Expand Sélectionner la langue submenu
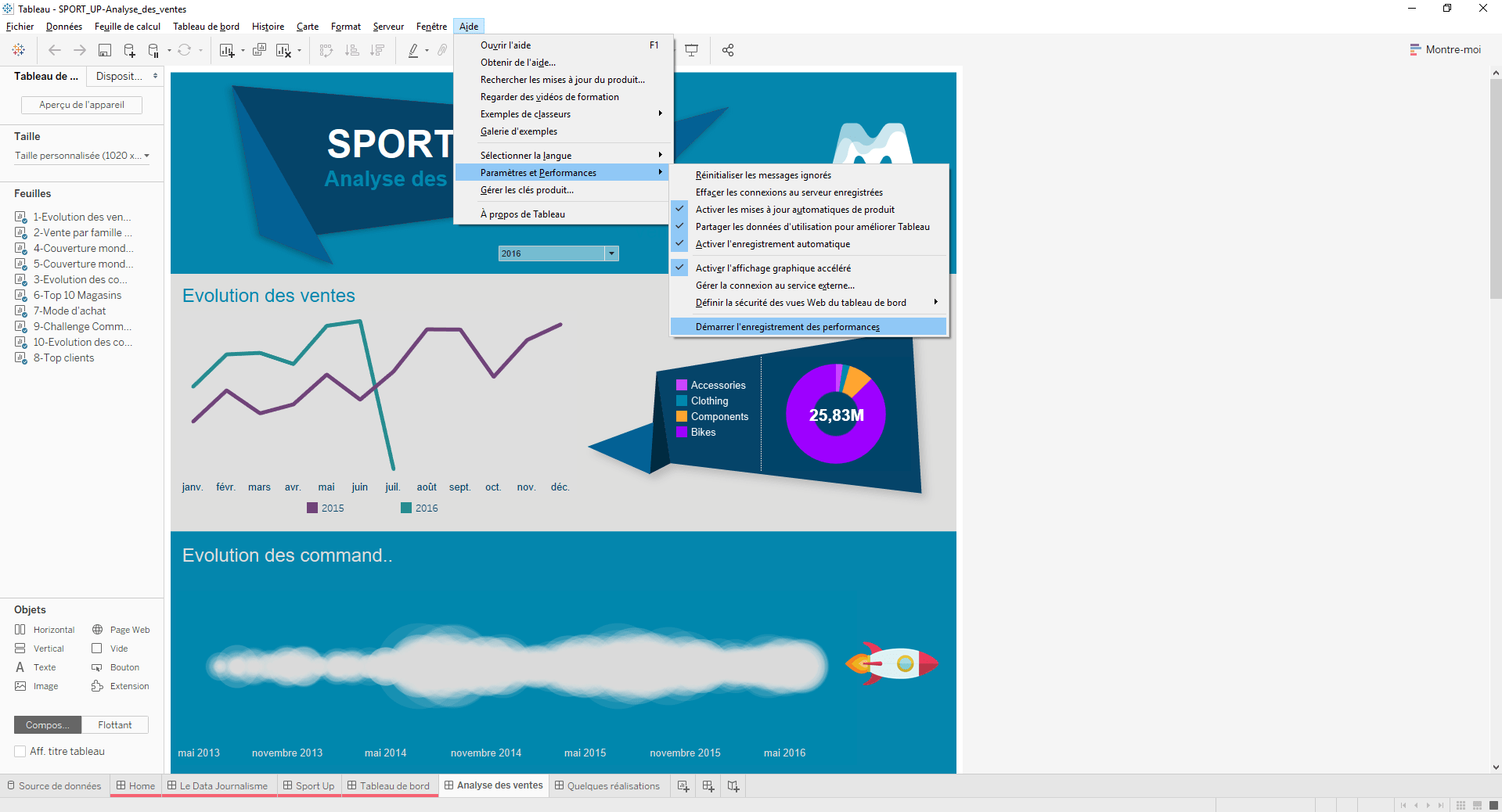The height and width of the screenshot is (812, 1502). (561, 156)
